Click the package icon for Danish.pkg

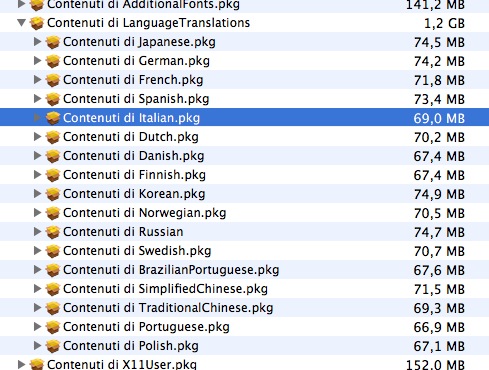[x=53, y=156]
